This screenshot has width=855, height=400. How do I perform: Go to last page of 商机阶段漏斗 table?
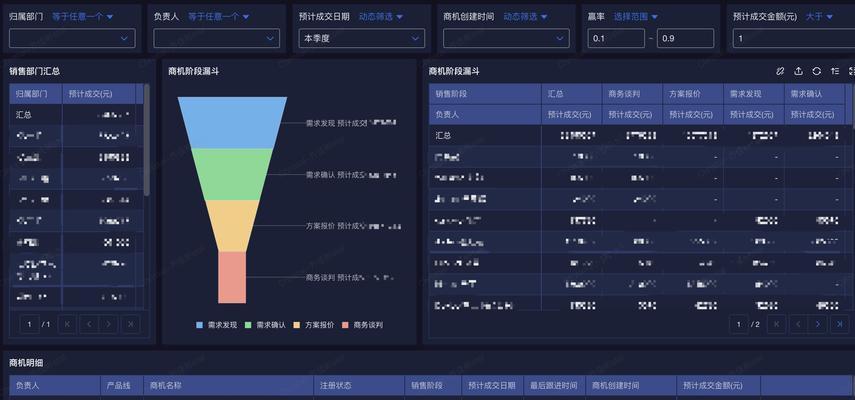click(x=839, y=324)
